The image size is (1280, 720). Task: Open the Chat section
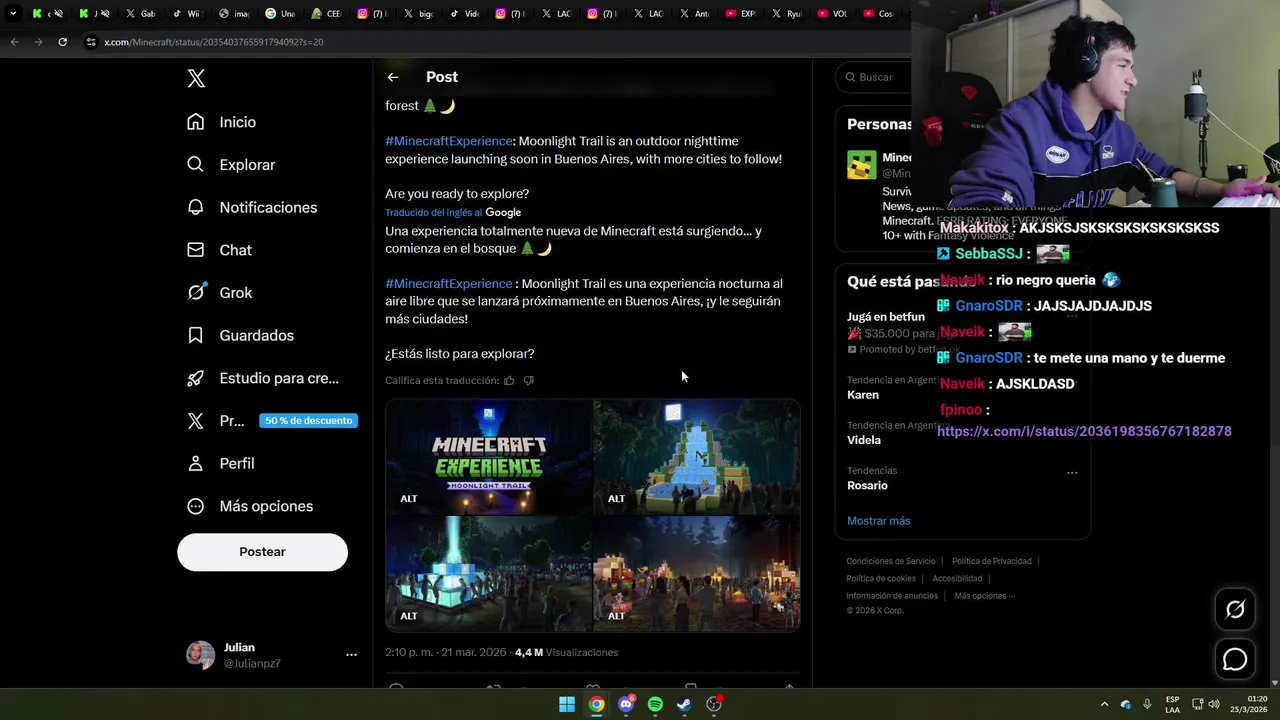219,250
